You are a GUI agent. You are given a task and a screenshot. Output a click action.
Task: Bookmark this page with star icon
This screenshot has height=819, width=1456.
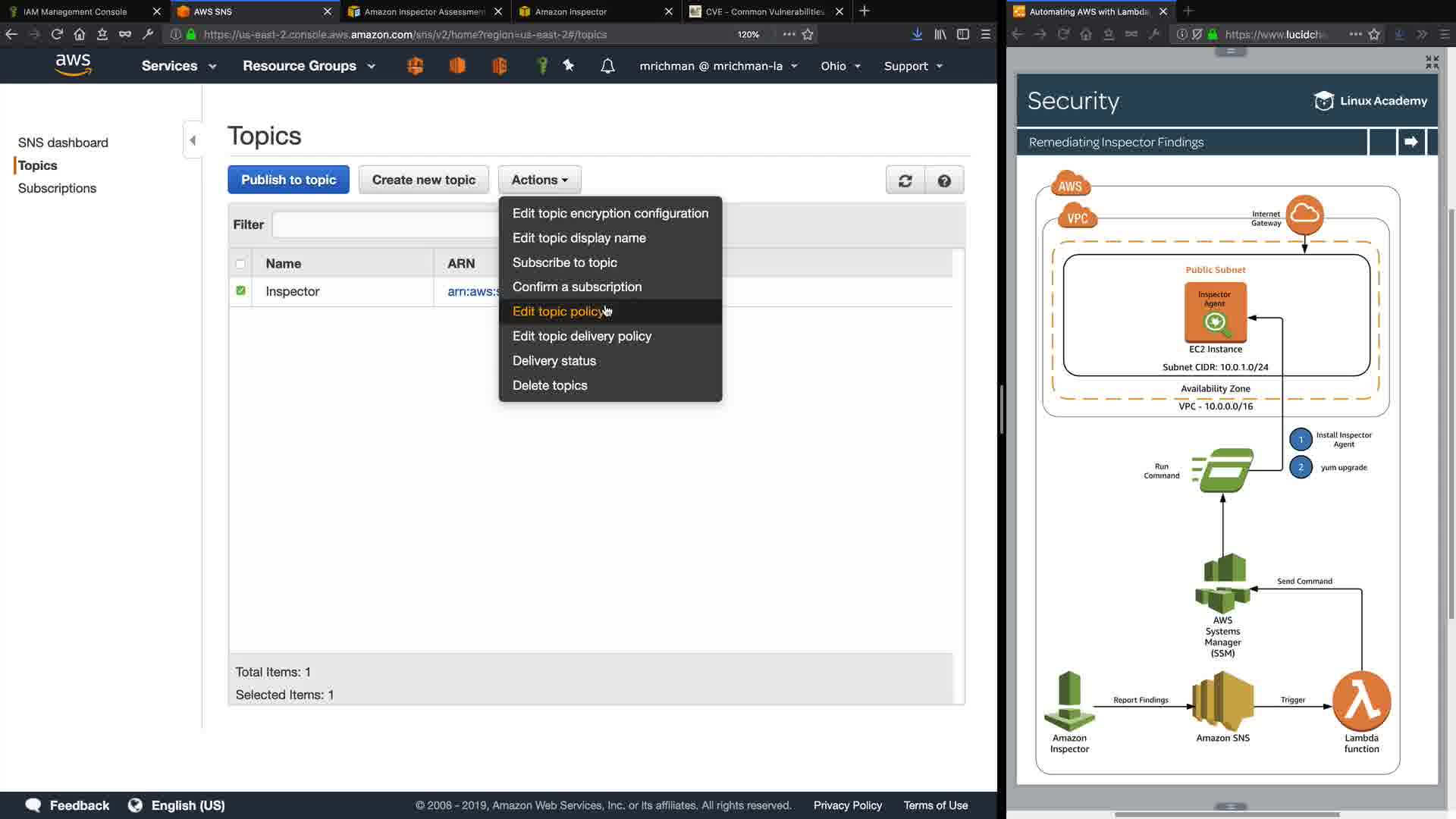tap(808, 34)
